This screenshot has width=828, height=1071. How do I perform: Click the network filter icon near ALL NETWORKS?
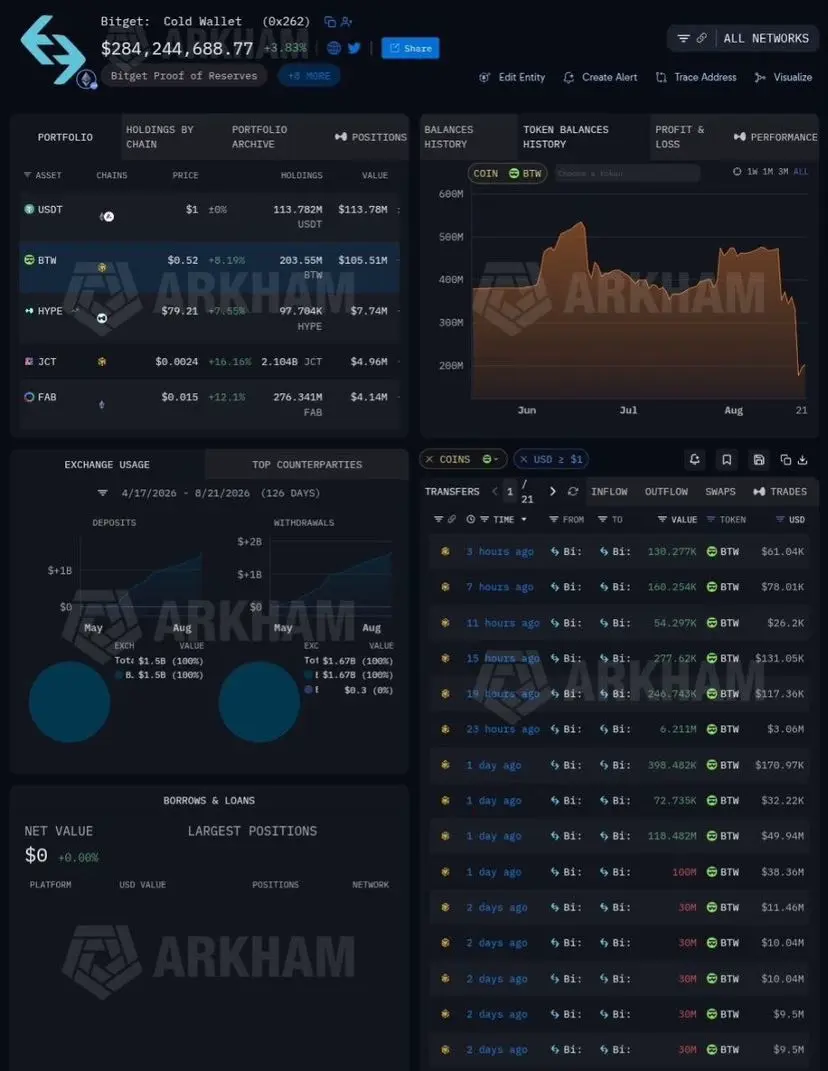pos(683,38)
